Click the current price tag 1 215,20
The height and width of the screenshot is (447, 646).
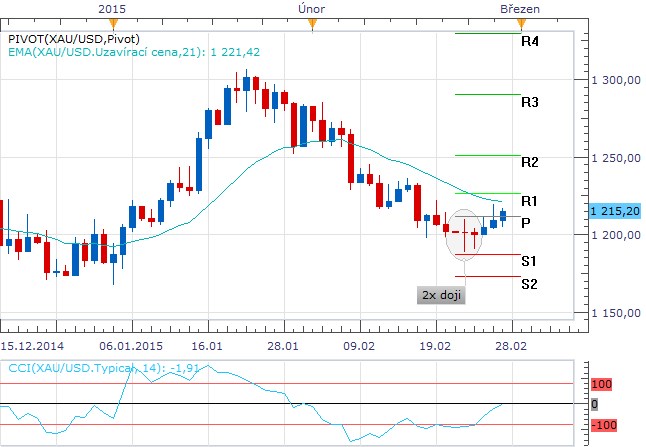(615, 211)
